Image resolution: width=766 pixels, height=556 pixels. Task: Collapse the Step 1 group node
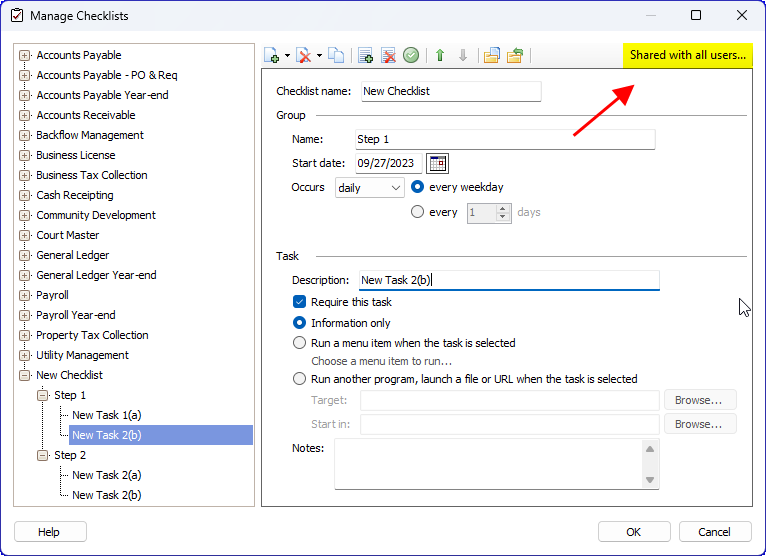click(43, 395)
